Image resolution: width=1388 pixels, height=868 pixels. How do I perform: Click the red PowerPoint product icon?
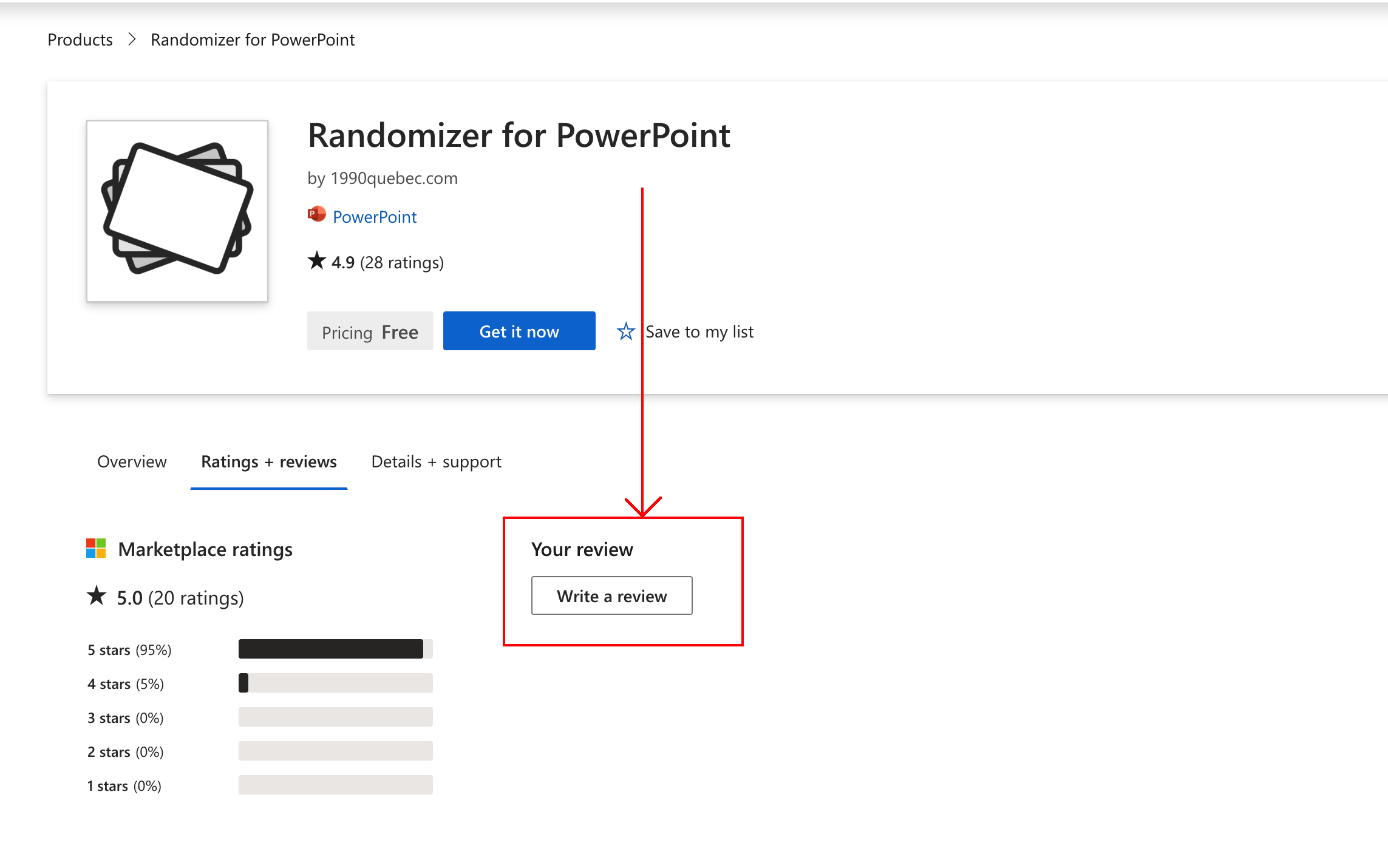(316, 214)
